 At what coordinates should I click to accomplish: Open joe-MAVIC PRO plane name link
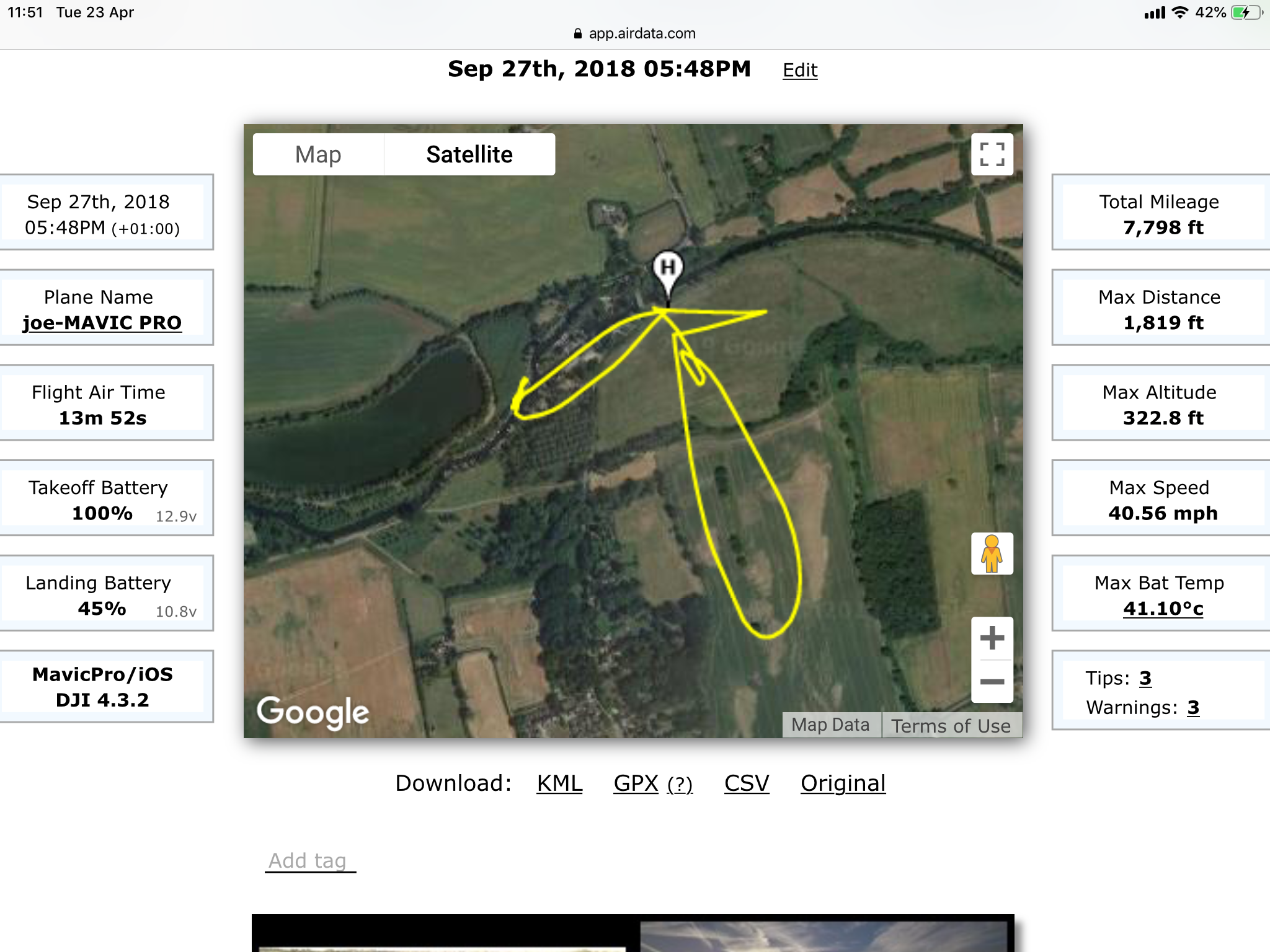coord(102,323)
